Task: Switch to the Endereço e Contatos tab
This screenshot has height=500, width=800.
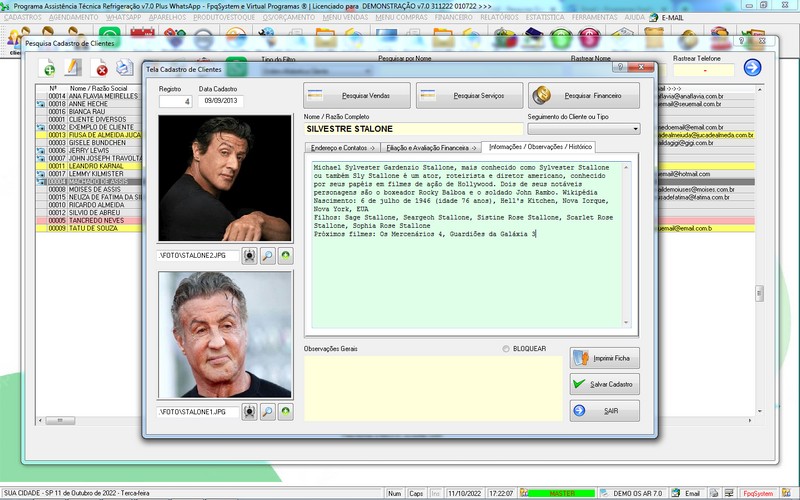Action: [342, 147]
